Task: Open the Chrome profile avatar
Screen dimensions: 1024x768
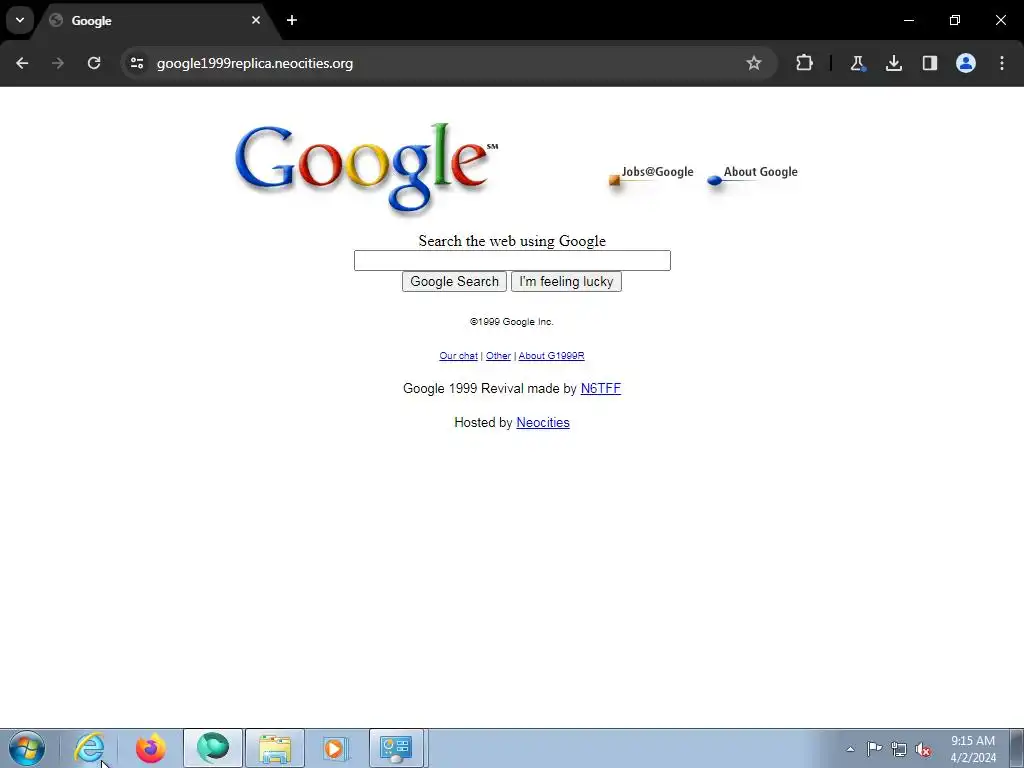Action: point(965,63)
